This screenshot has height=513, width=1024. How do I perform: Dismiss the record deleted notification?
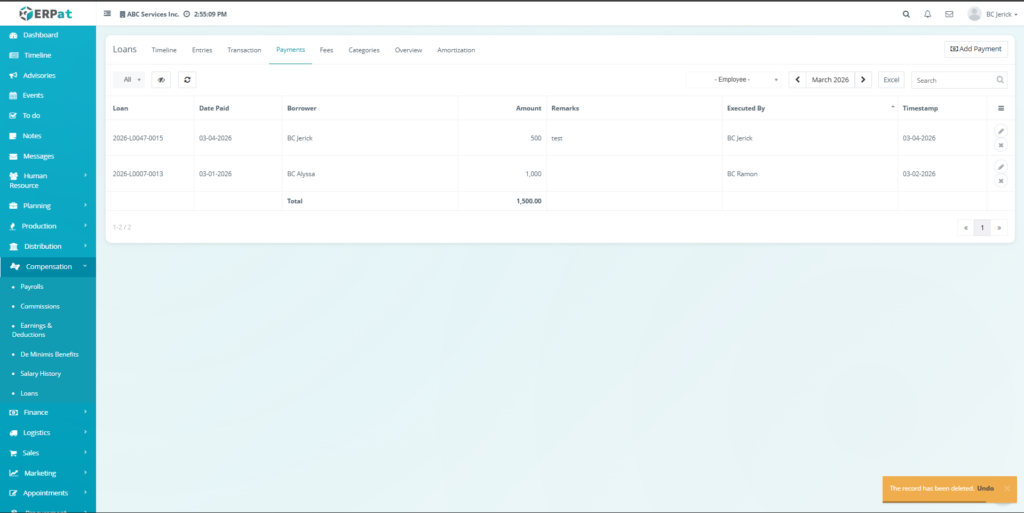click(x=1007, y=488)
